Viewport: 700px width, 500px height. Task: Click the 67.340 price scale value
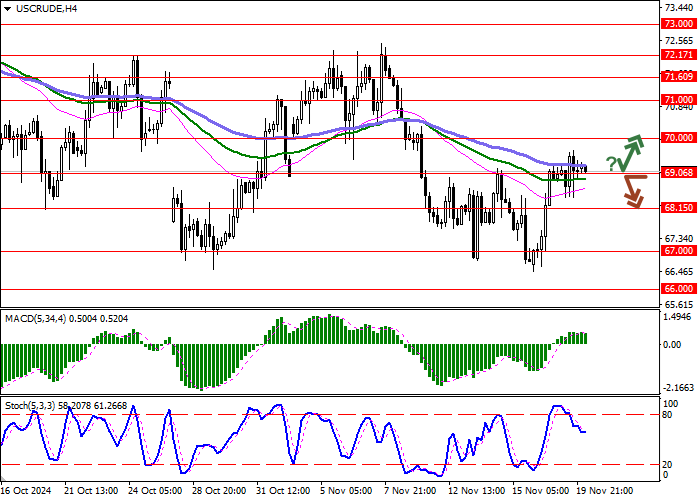click(679, 239)
